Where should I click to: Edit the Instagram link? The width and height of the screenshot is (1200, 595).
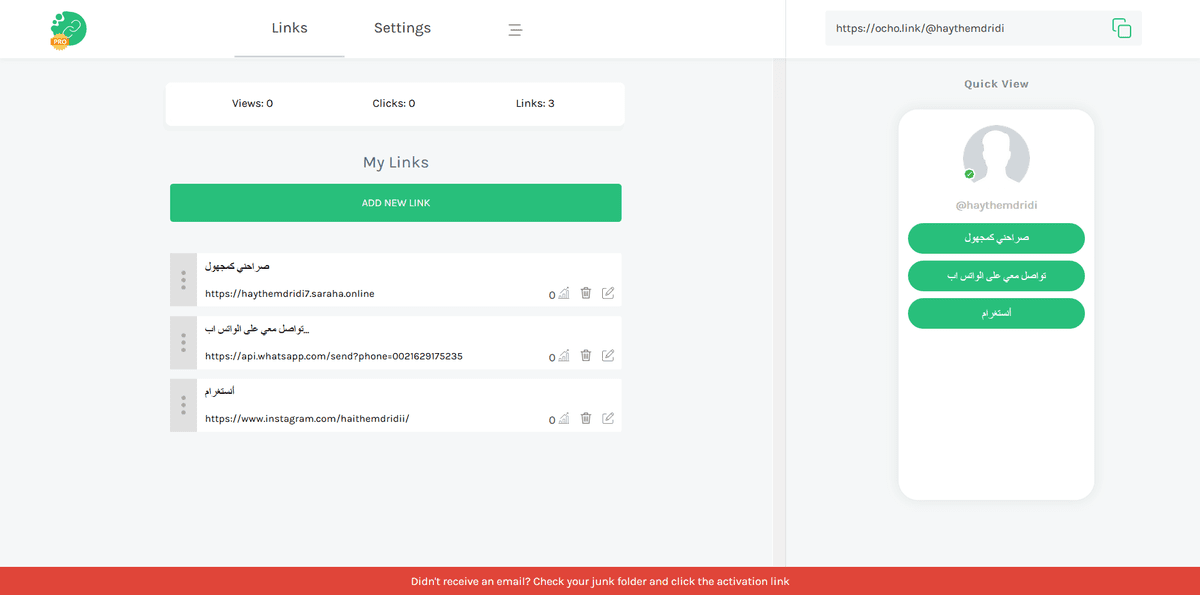click(x=608, y=418)
